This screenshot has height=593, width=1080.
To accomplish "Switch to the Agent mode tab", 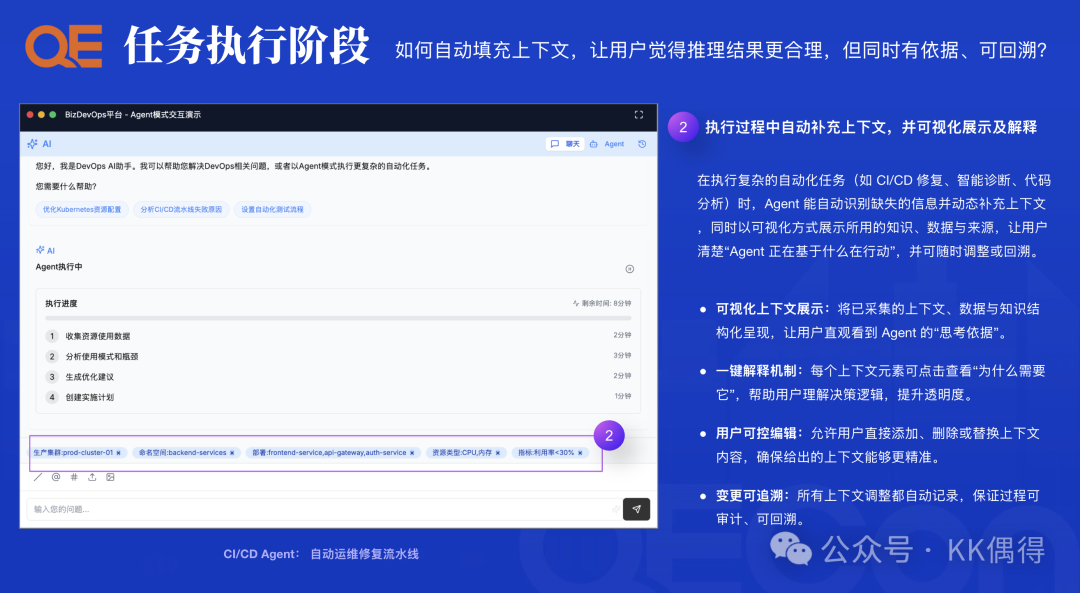I will pos(608,144).
